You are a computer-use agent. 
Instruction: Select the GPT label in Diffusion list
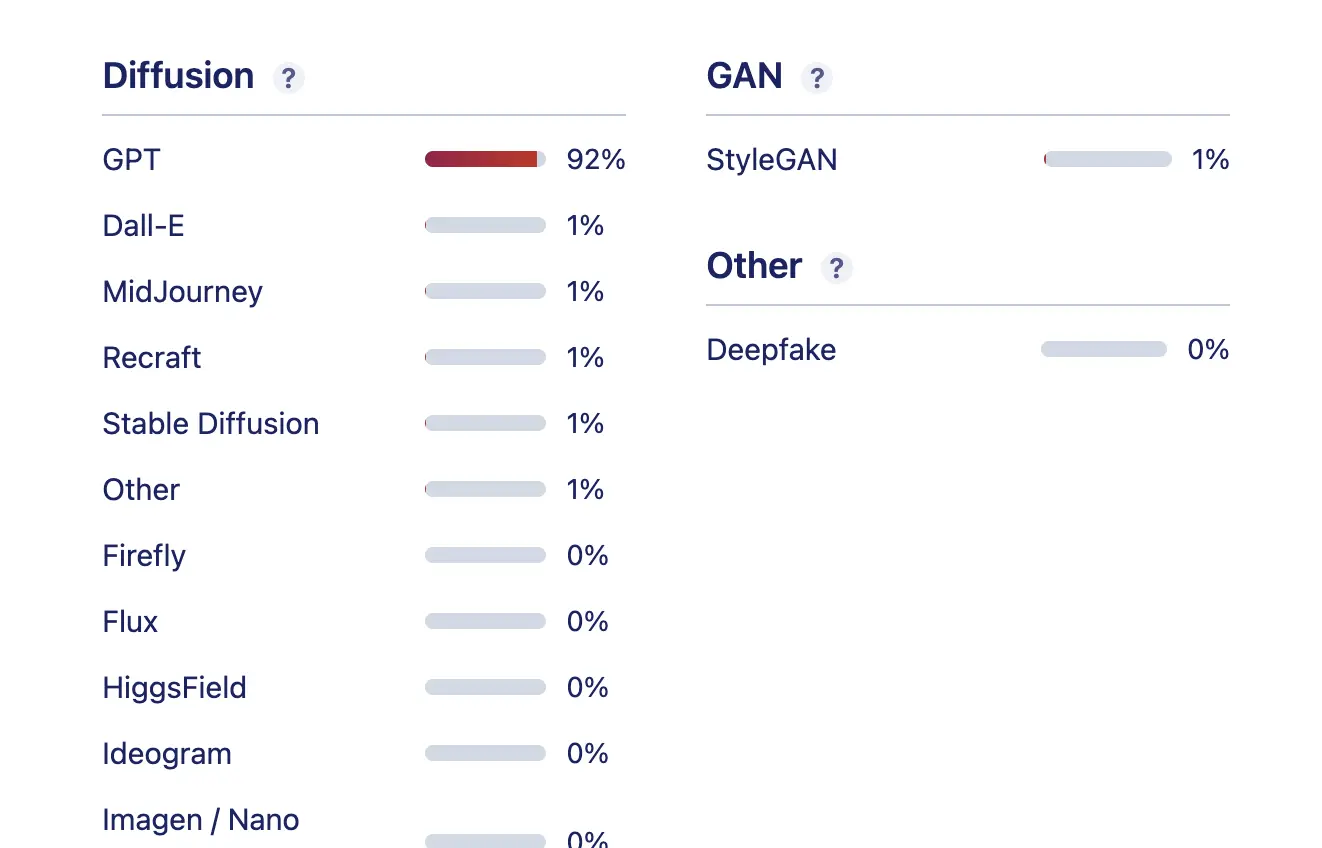131,160
